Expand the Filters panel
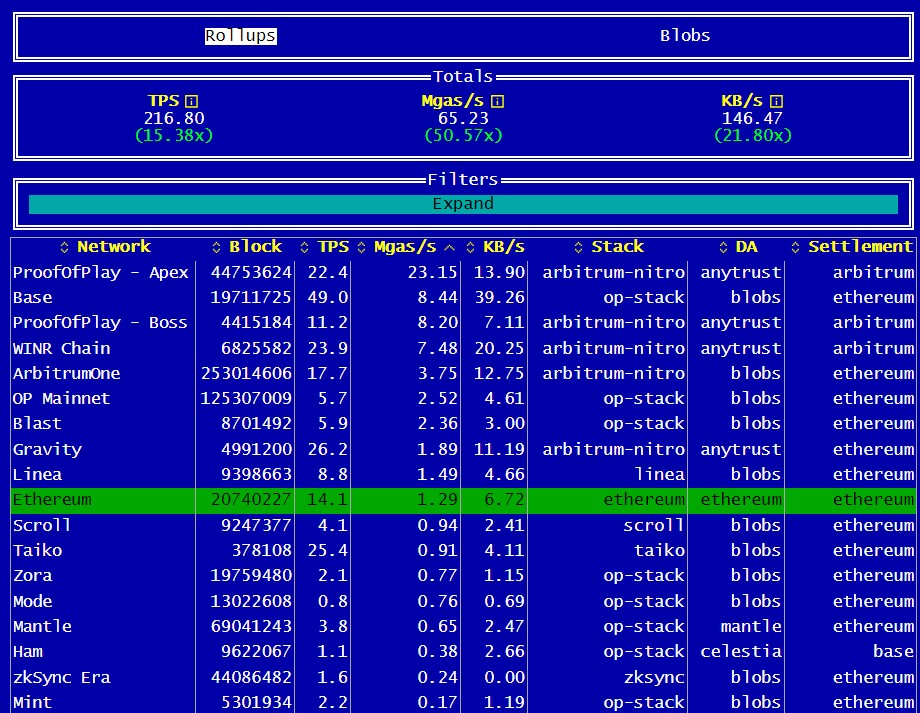Screen dimensions: 920x713 (x=463, y=204)
